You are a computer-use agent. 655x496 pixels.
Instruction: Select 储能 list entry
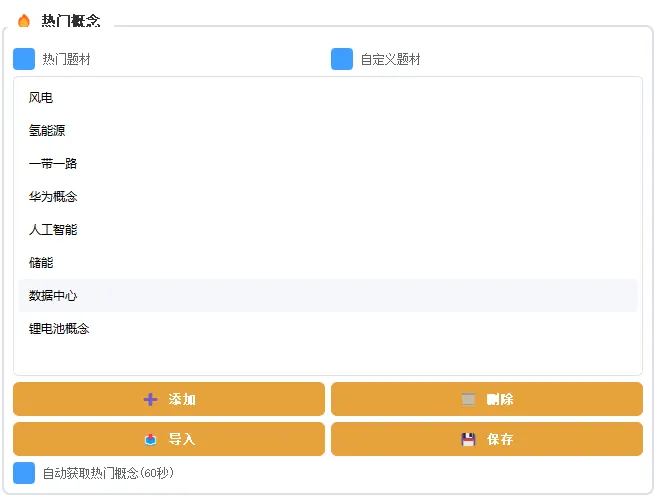41,263
